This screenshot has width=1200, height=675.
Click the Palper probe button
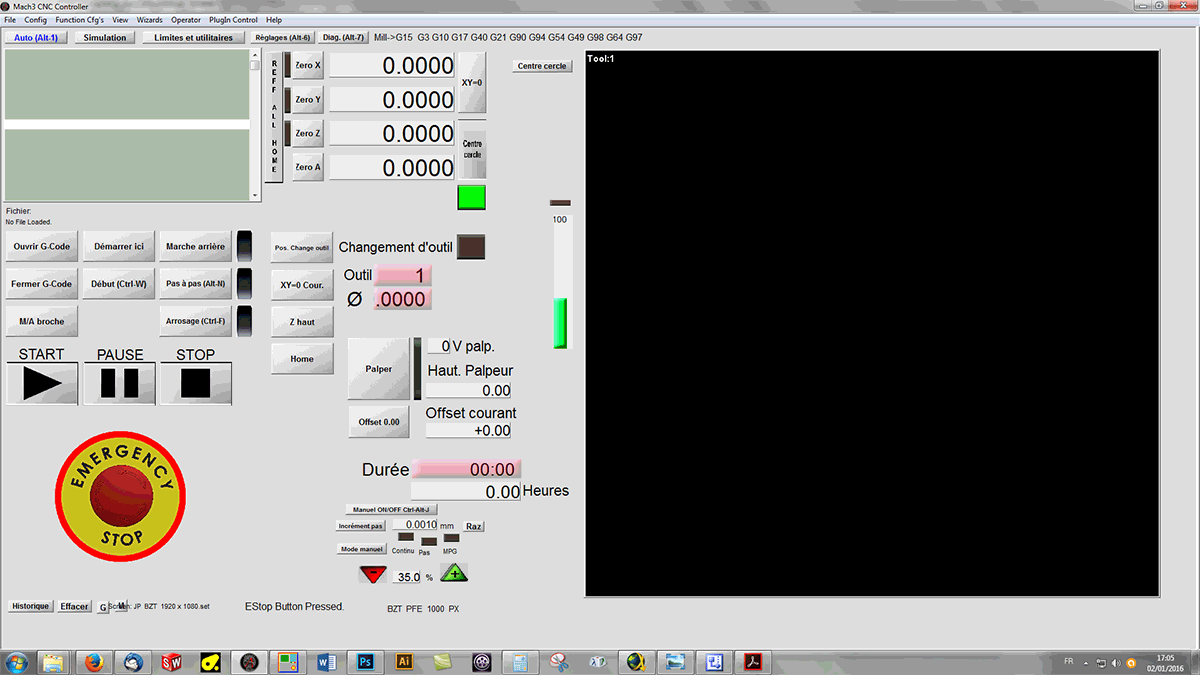click(379, 369)
